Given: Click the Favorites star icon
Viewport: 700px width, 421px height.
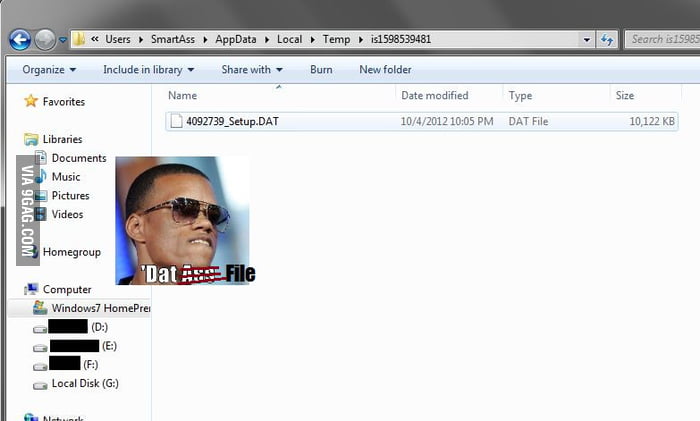Looking at the screenshot, I should pos(31,101).
